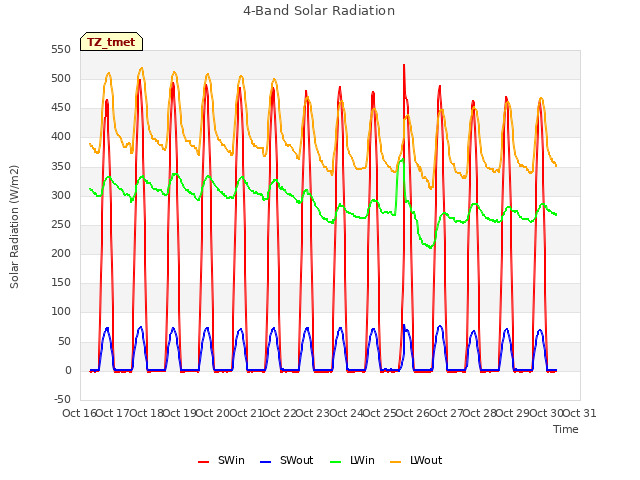This screenshot has height=480, width=640.
Task: Click the green LWin dip after Oct 25
Action: 430,247
